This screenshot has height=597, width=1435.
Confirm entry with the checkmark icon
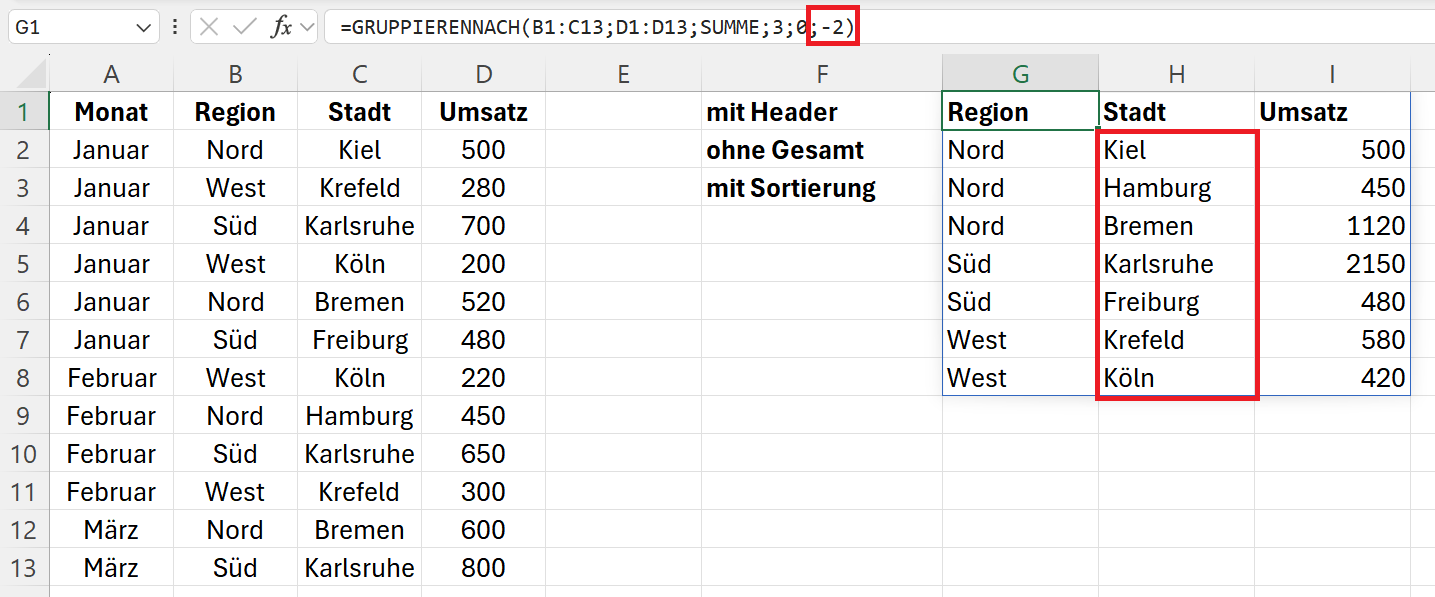(x=244, y=27)
